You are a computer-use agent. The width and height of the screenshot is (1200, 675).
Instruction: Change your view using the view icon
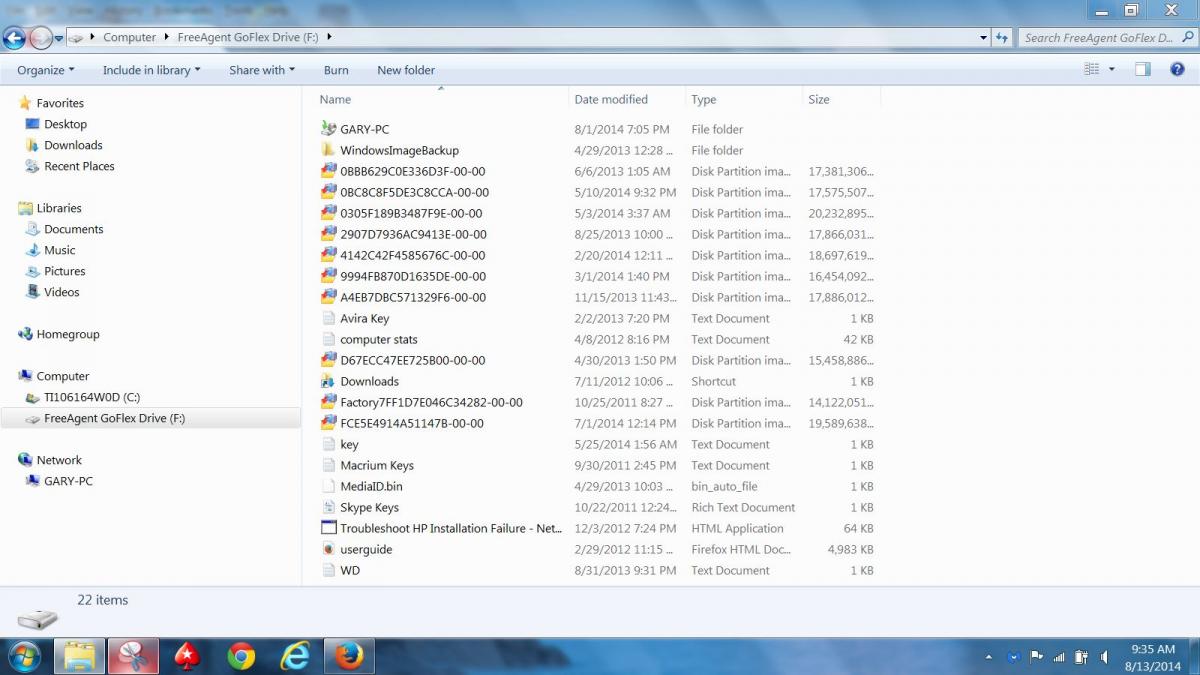(1091, 69)
